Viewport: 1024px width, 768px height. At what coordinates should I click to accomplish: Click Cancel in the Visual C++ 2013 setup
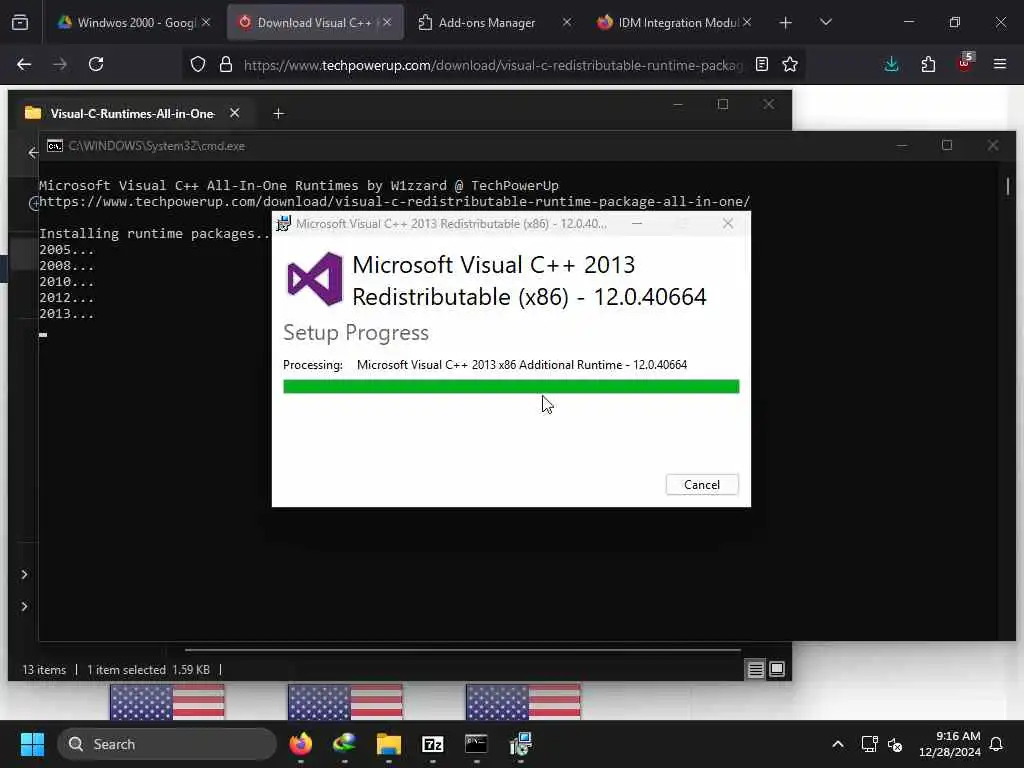[x=701, y=485]
